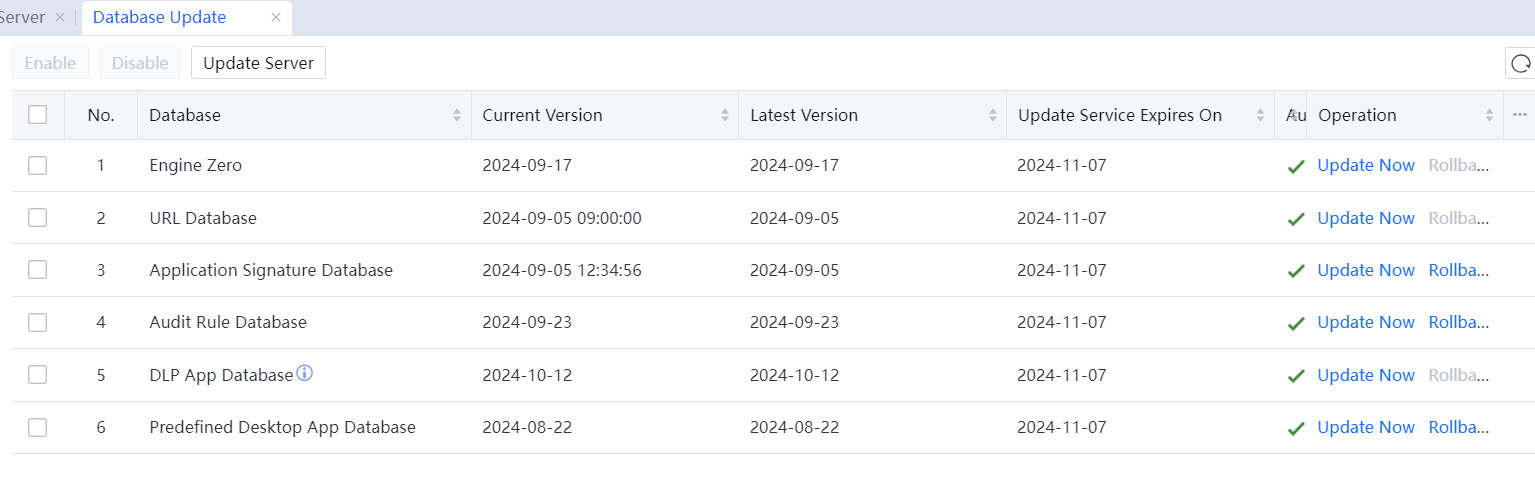This screenshot has width=1535, height=485.
Task: Select the Audit Rule Database checkbox
Action: coord(38,322)
